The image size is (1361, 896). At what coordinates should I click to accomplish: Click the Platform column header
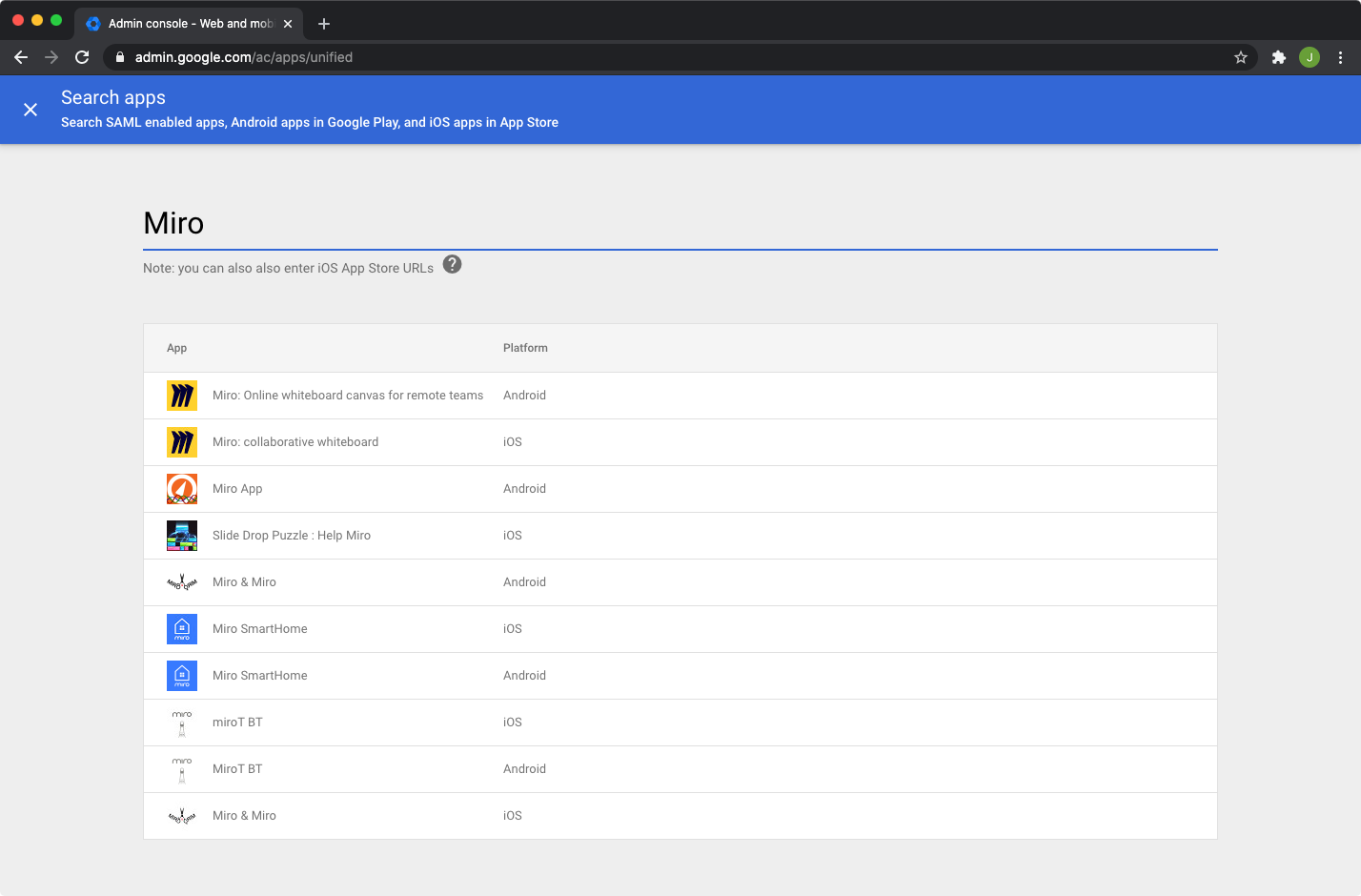point(525,348)
